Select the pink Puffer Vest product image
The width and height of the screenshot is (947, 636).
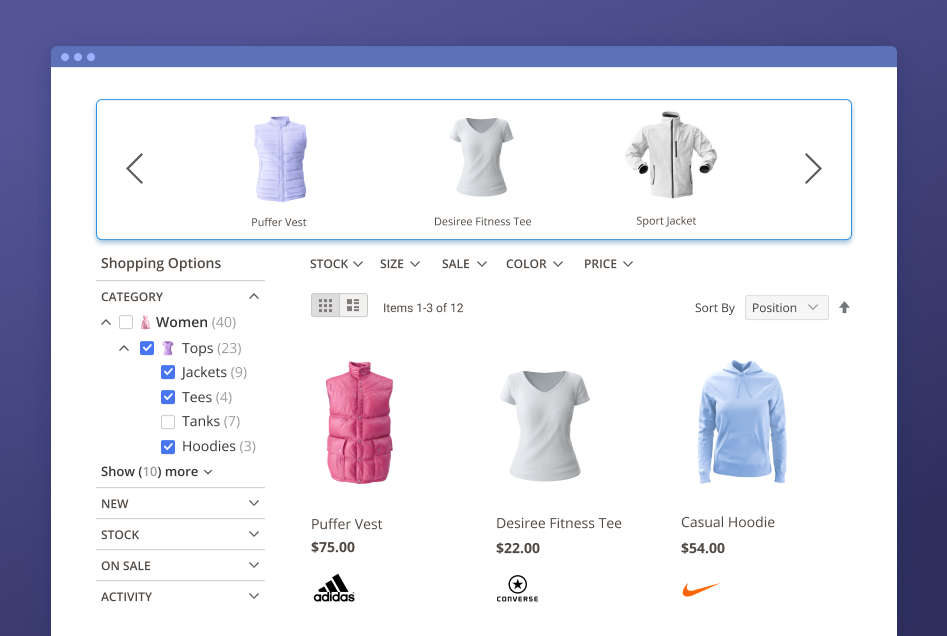coord(360,423)
